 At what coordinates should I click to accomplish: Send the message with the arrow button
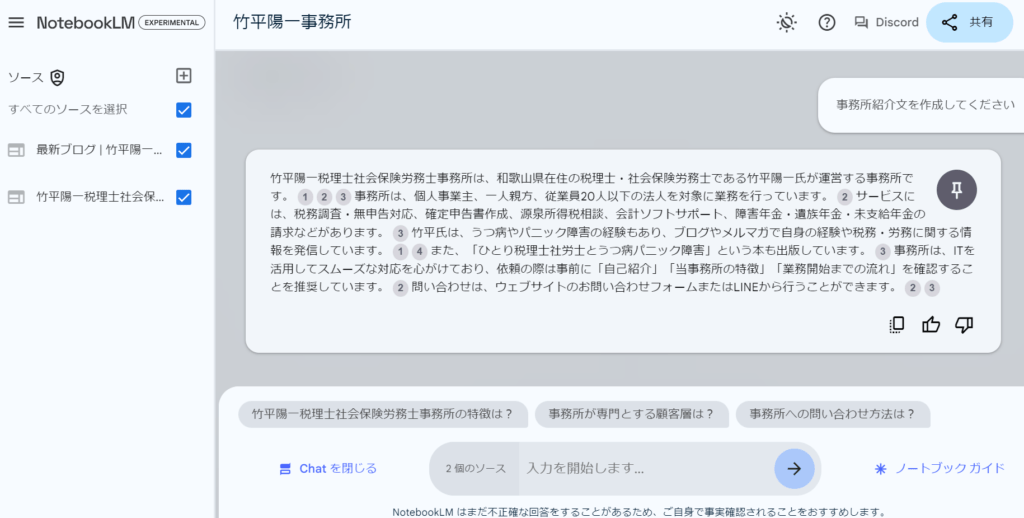click(x=794, y=468)
